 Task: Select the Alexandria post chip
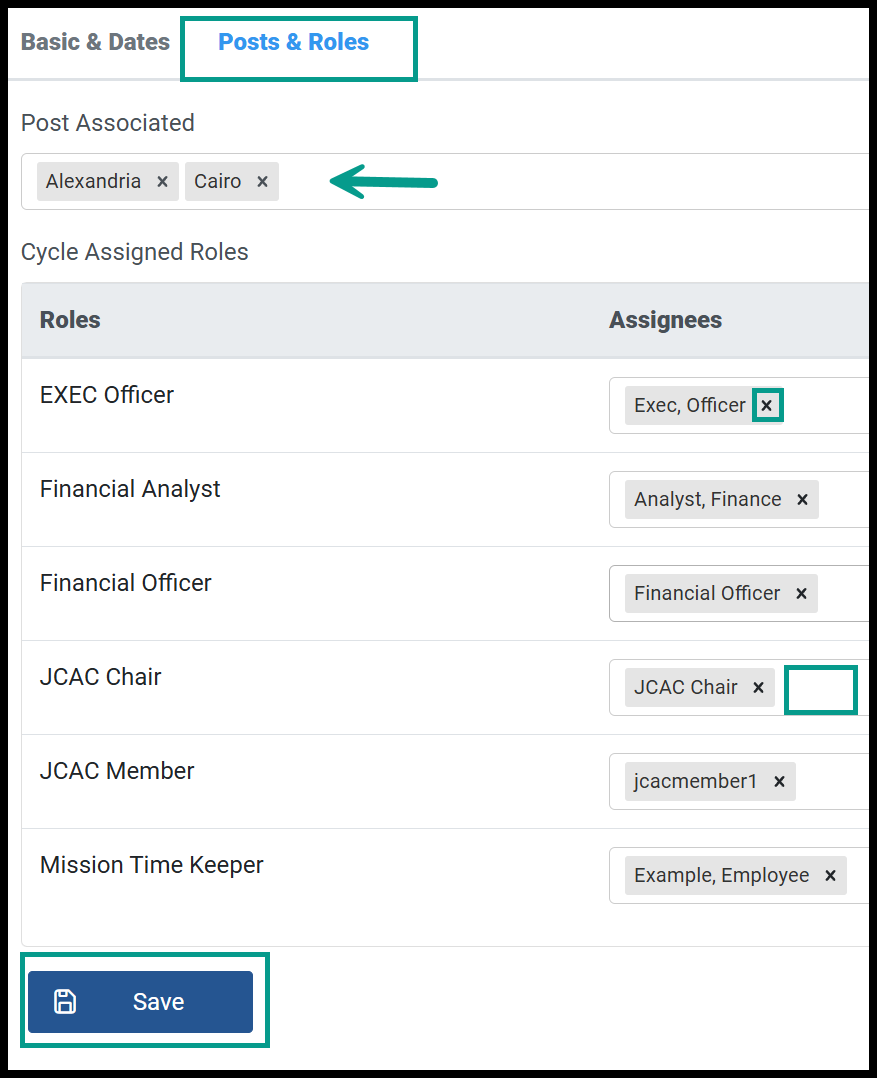(93, 182)
